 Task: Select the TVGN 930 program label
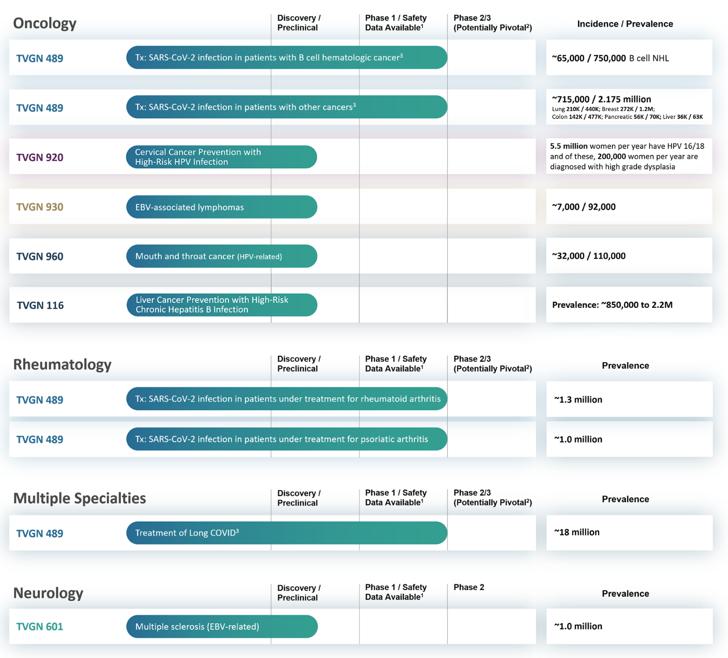point(40,207)
